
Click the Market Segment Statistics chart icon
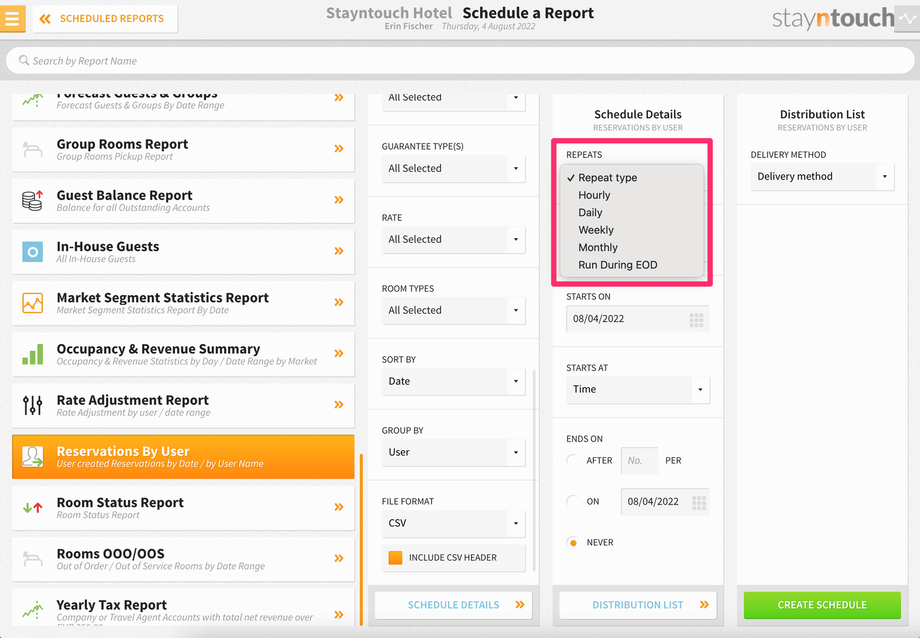pos(32,303)
